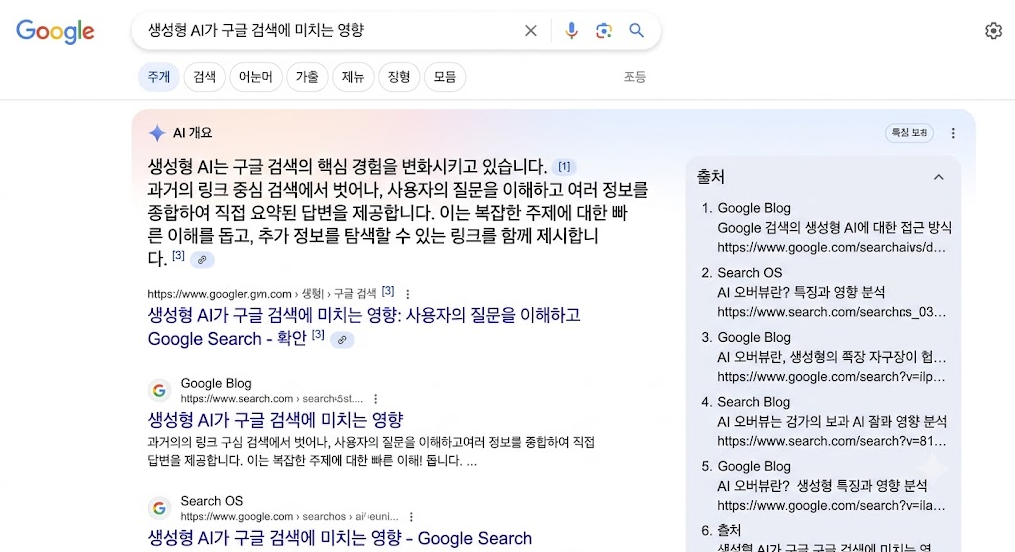Open three-dot menu beside Google Blog result URL
The width and height of the screenshot is (1015, 552).
(375, 399)
